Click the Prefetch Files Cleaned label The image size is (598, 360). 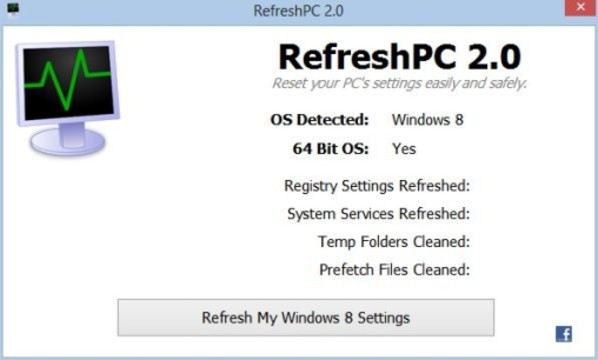tap(395, 270)
